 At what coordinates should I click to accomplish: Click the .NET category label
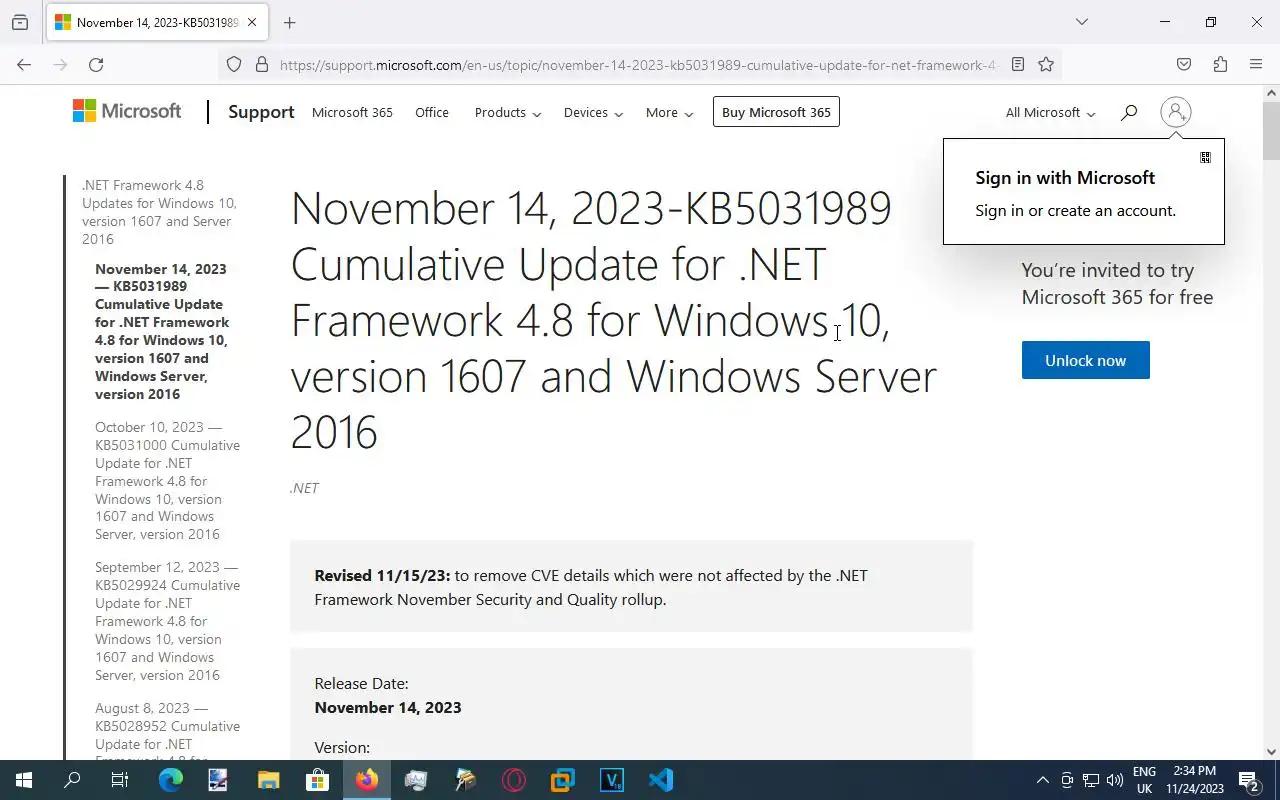[304, 488]
